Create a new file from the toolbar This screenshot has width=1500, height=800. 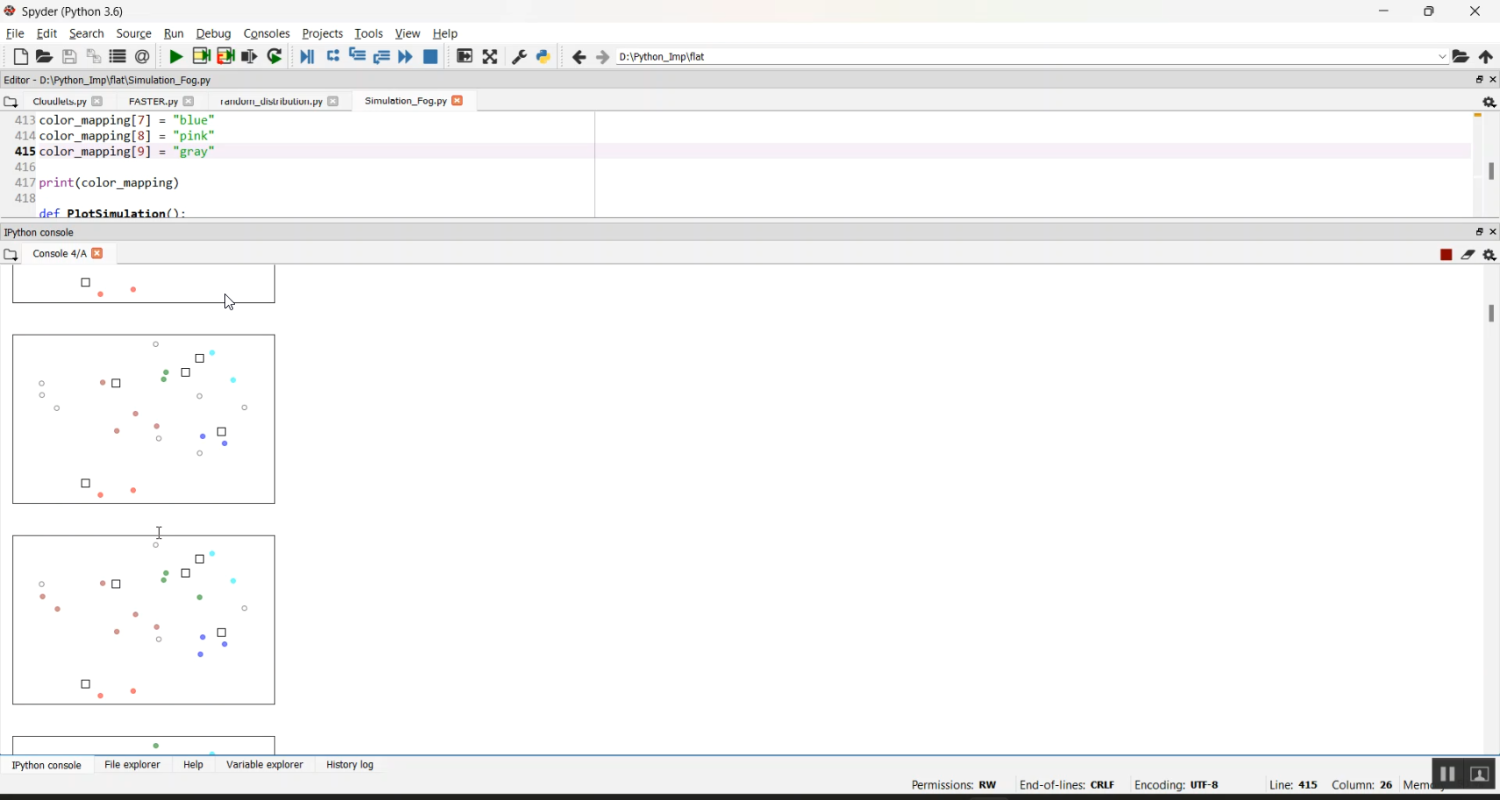coord(20,57)
